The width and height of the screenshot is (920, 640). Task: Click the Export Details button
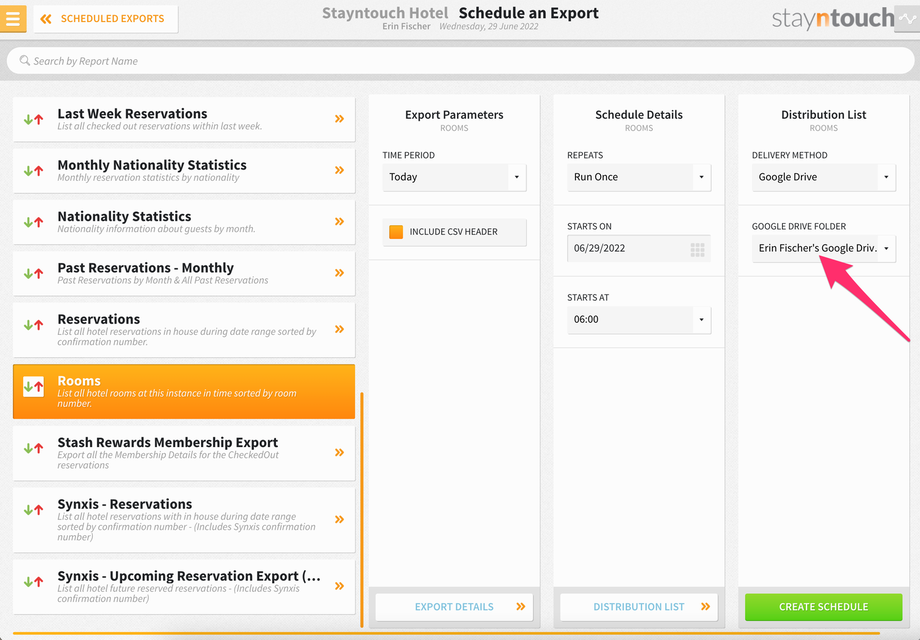[454, 607]
